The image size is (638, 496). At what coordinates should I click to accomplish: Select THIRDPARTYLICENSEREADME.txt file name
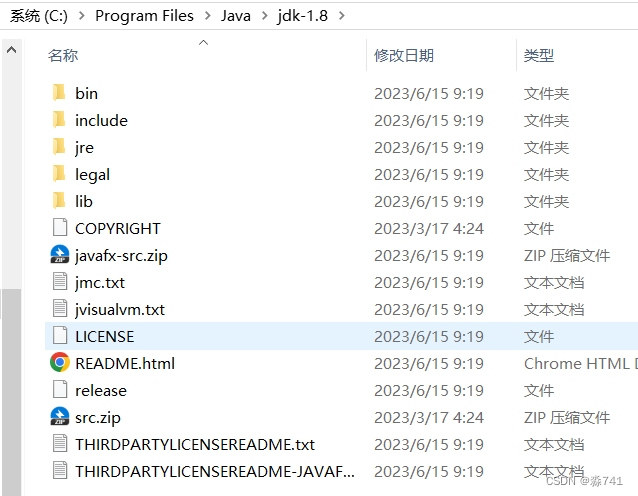pos(195,445)
